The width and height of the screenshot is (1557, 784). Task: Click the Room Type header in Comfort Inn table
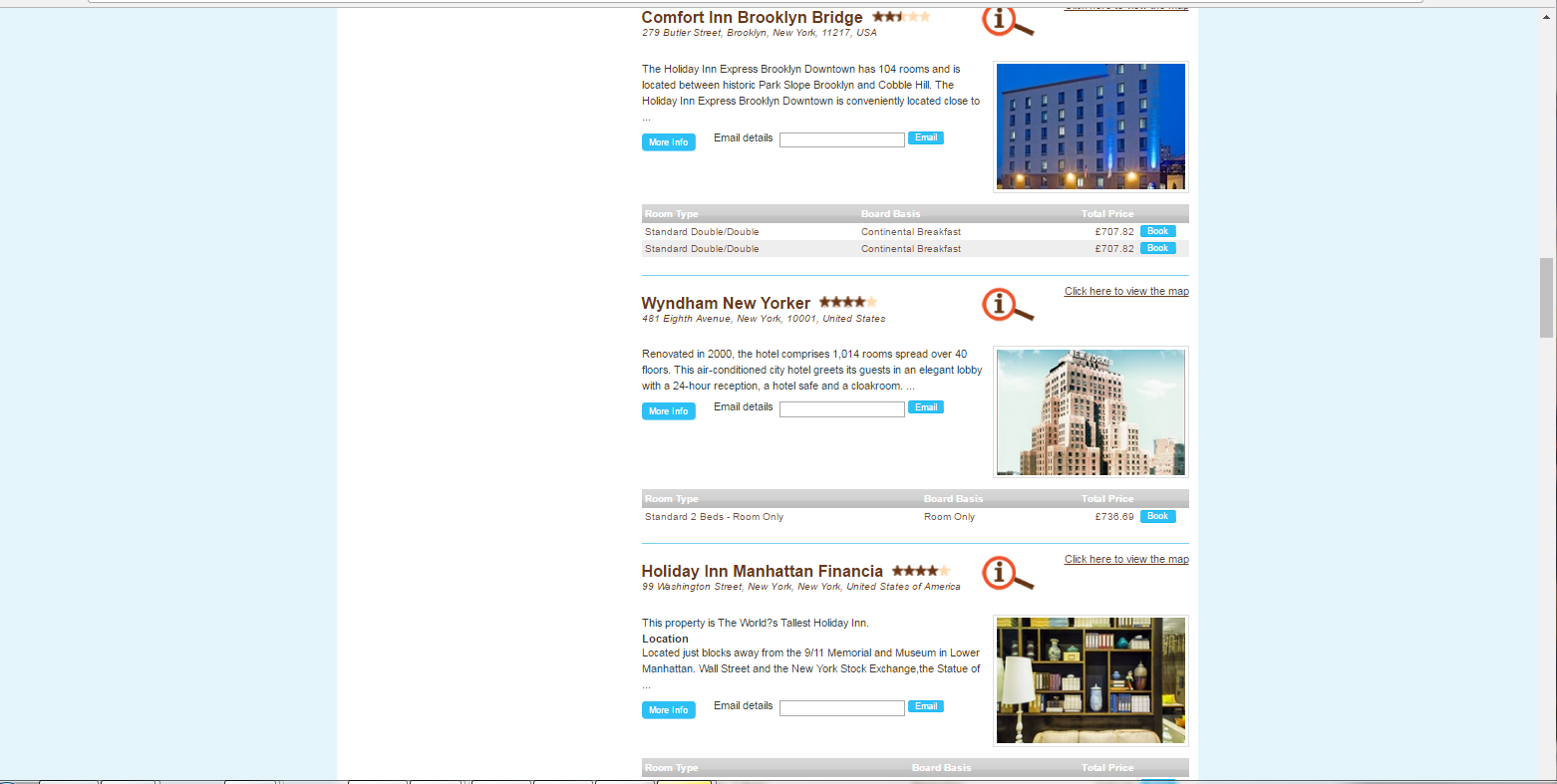pyautogui.click(x=672, y=214)
